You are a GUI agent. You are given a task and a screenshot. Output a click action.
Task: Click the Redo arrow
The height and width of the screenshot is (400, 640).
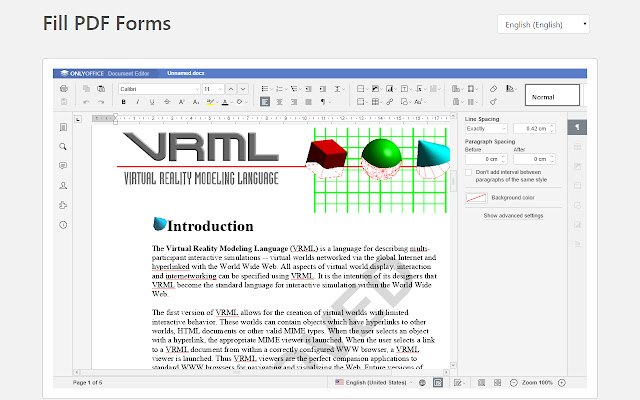[101, 102]
